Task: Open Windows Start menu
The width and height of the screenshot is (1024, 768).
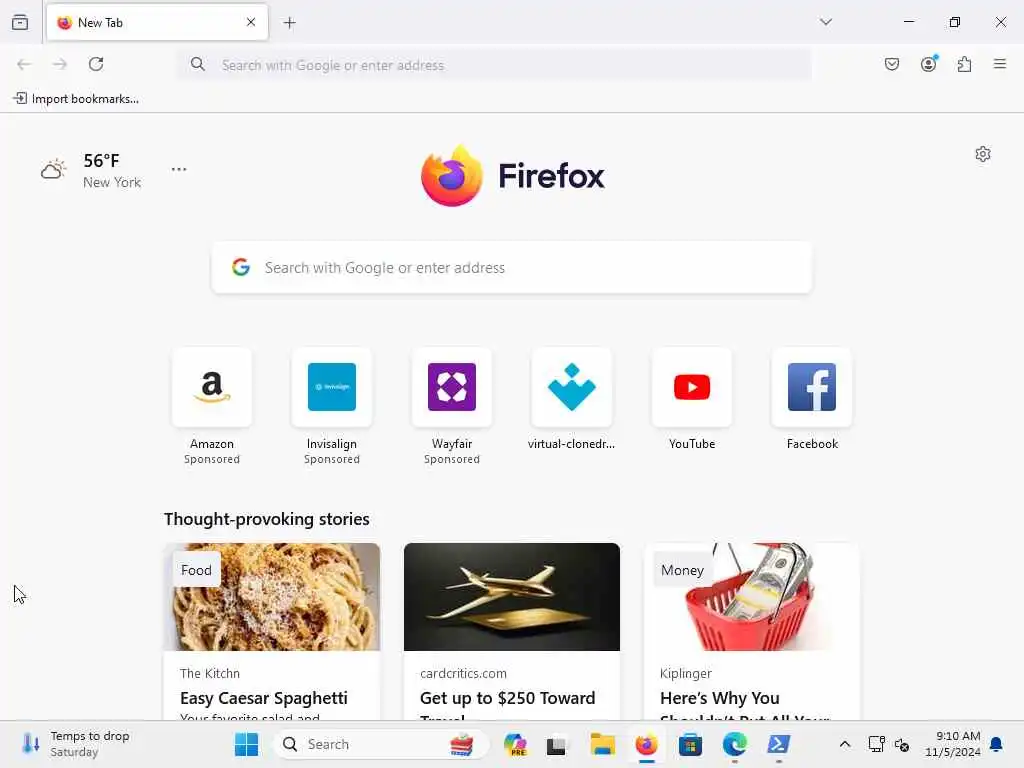Action: pos(246,744)
